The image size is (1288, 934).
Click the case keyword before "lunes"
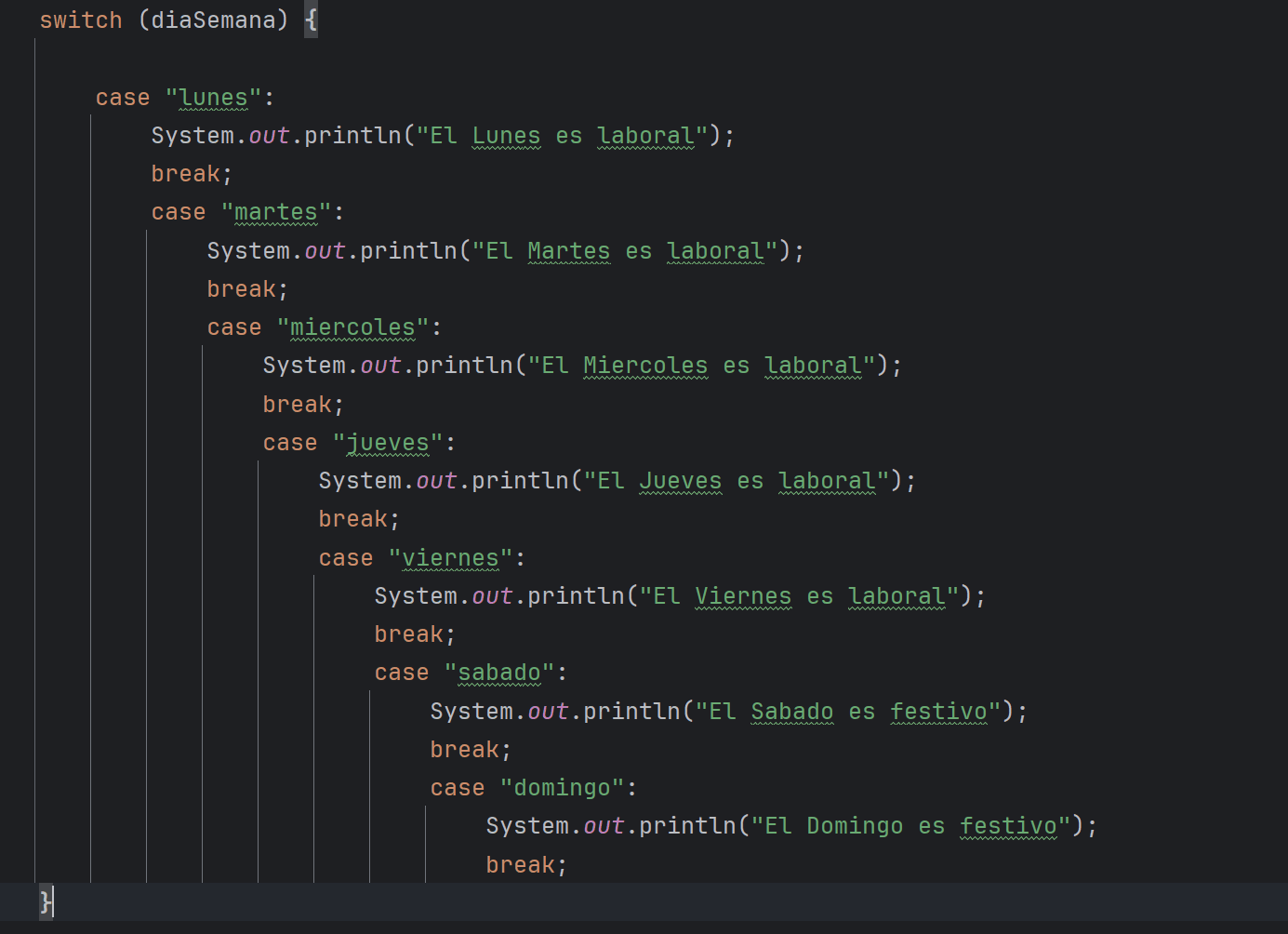click(123, 98)
